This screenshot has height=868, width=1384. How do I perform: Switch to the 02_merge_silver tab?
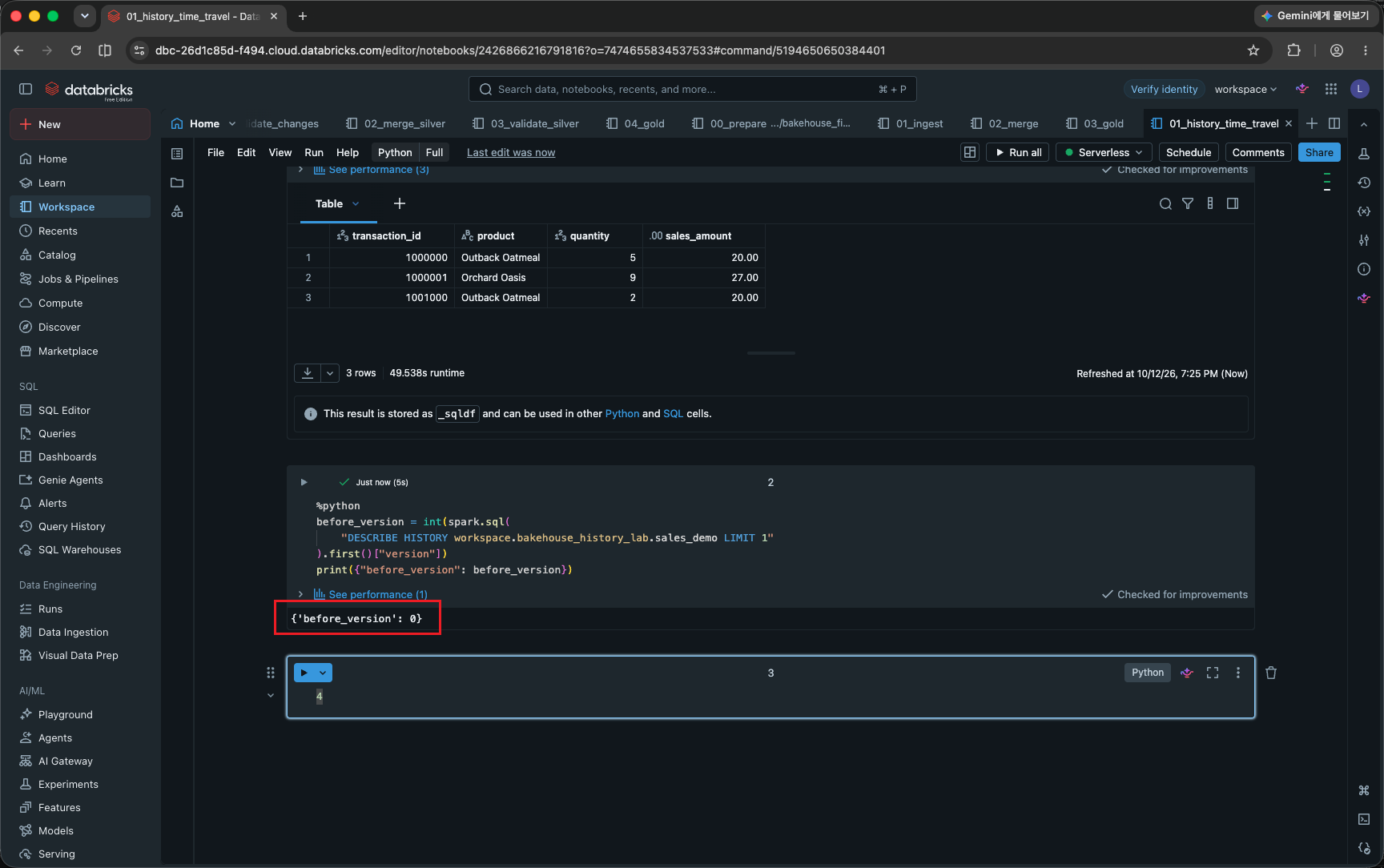click(396, 123)
